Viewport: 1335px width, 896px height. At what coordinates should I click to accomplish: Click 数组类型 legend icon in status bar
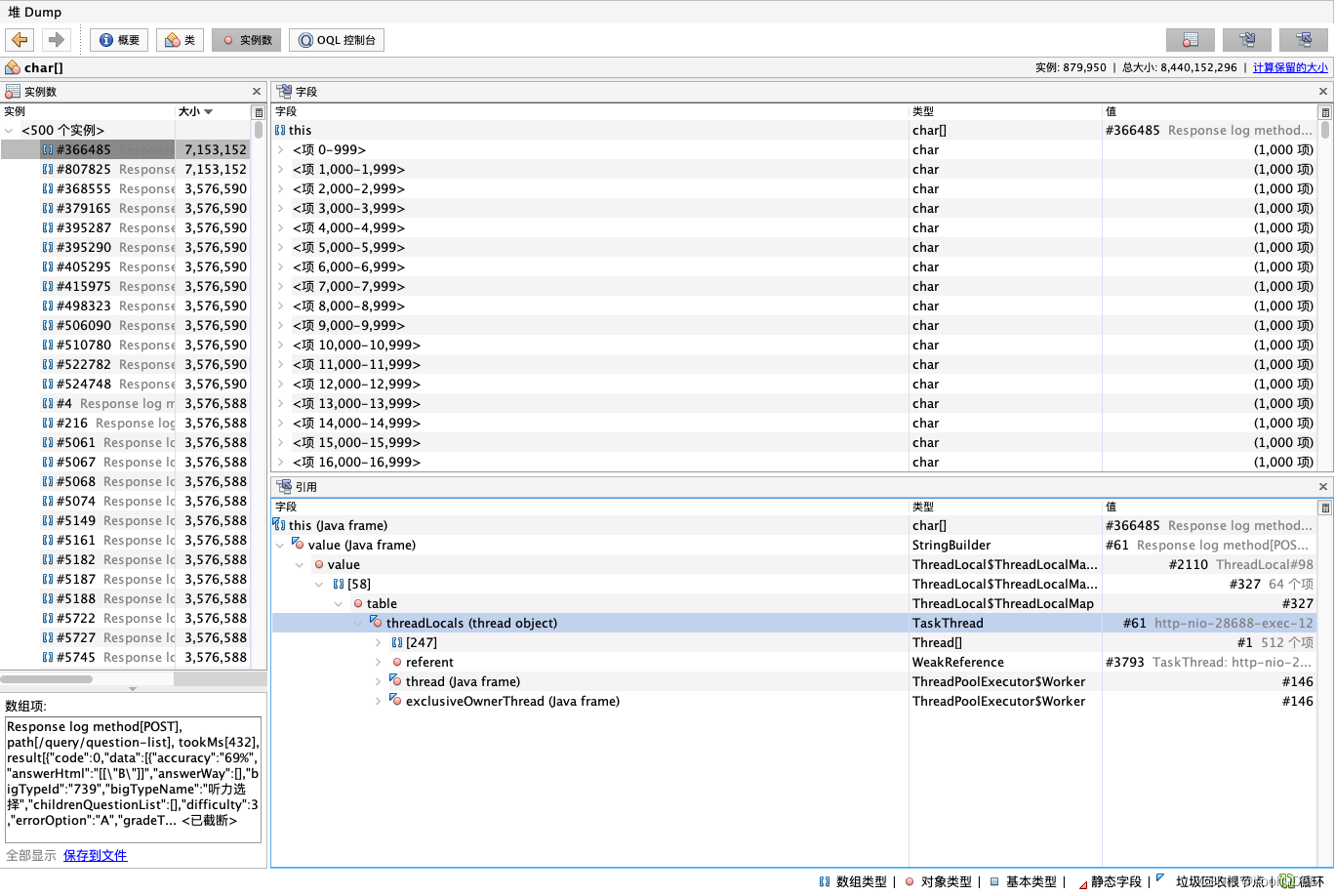point(825,881)
